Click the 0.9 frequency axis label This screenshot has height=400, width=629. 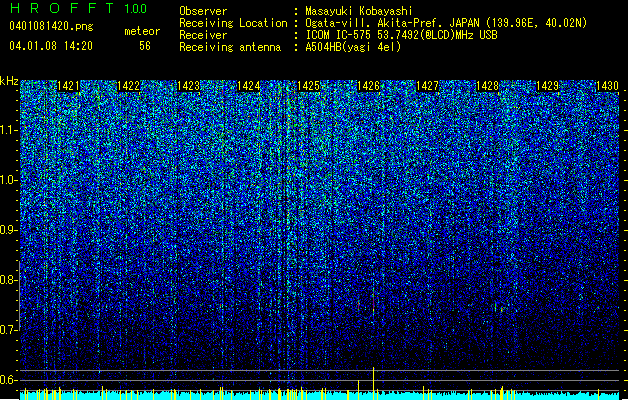8,230
